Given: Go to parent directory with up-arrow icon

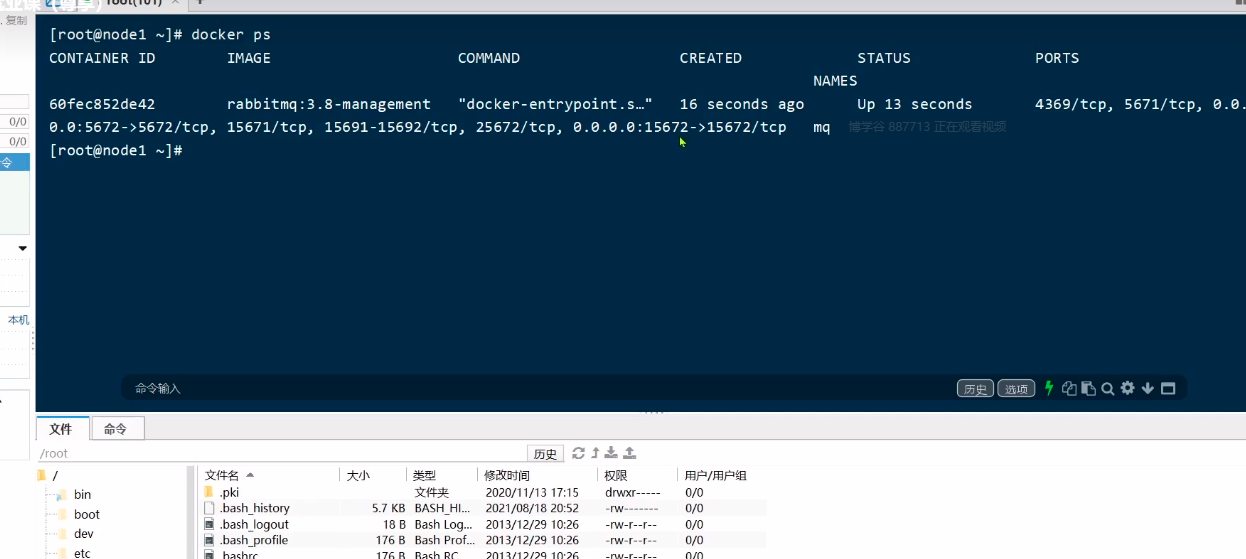Looking at the screenshot, I should [x=595, y=453].
